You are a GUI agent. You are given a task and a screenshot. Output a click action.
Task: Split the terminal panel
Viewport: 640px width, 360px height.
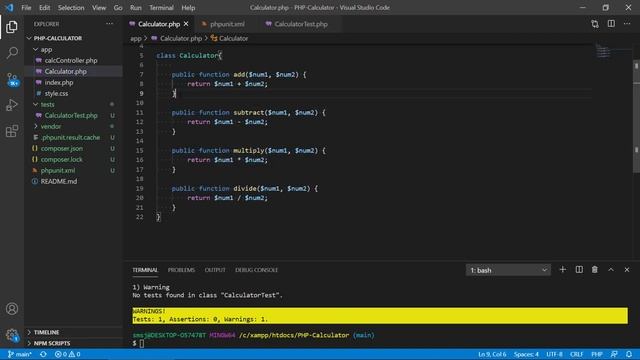(579, 270)
